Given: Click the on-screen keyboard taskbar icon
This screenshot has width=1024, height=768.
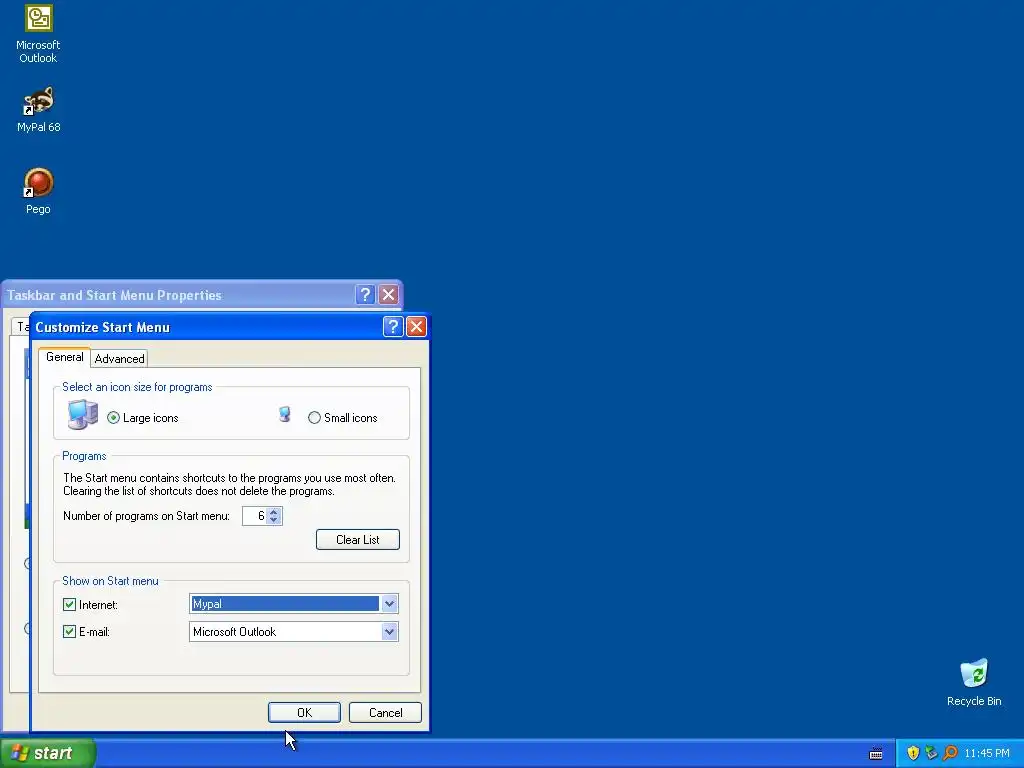Looking at the screenshot, I should (x=876, y=754).
